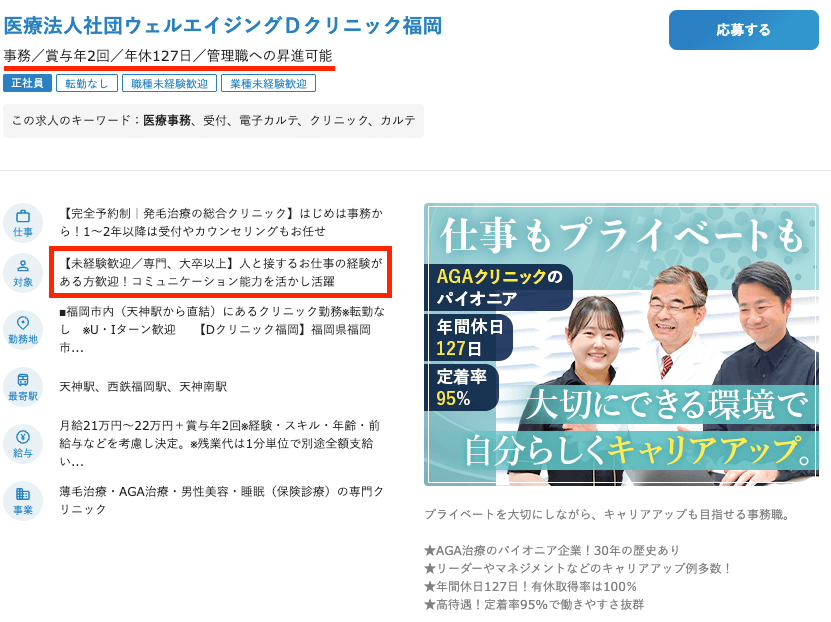The height and width of the screenshot is (622, 831).
Task: Click the 最寄駅 train icon
Action: (23, 387)
